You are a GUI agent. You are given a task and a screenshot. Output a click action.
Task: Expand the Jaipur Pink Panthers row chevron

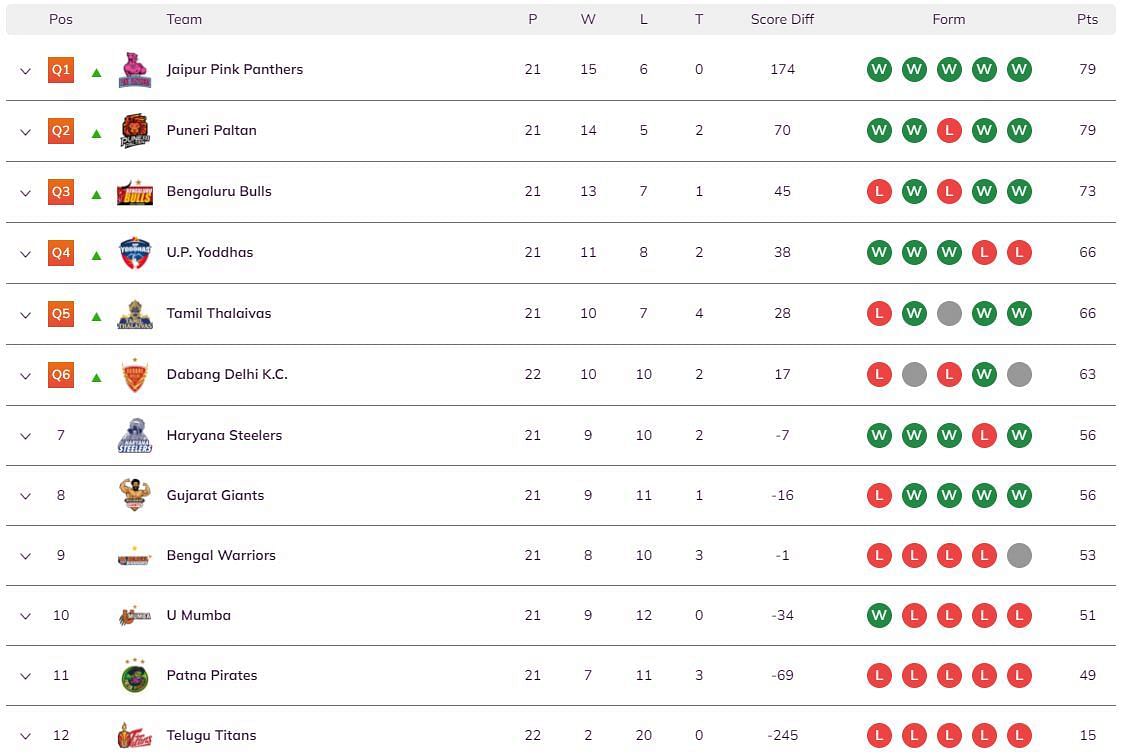click(25, 70)
